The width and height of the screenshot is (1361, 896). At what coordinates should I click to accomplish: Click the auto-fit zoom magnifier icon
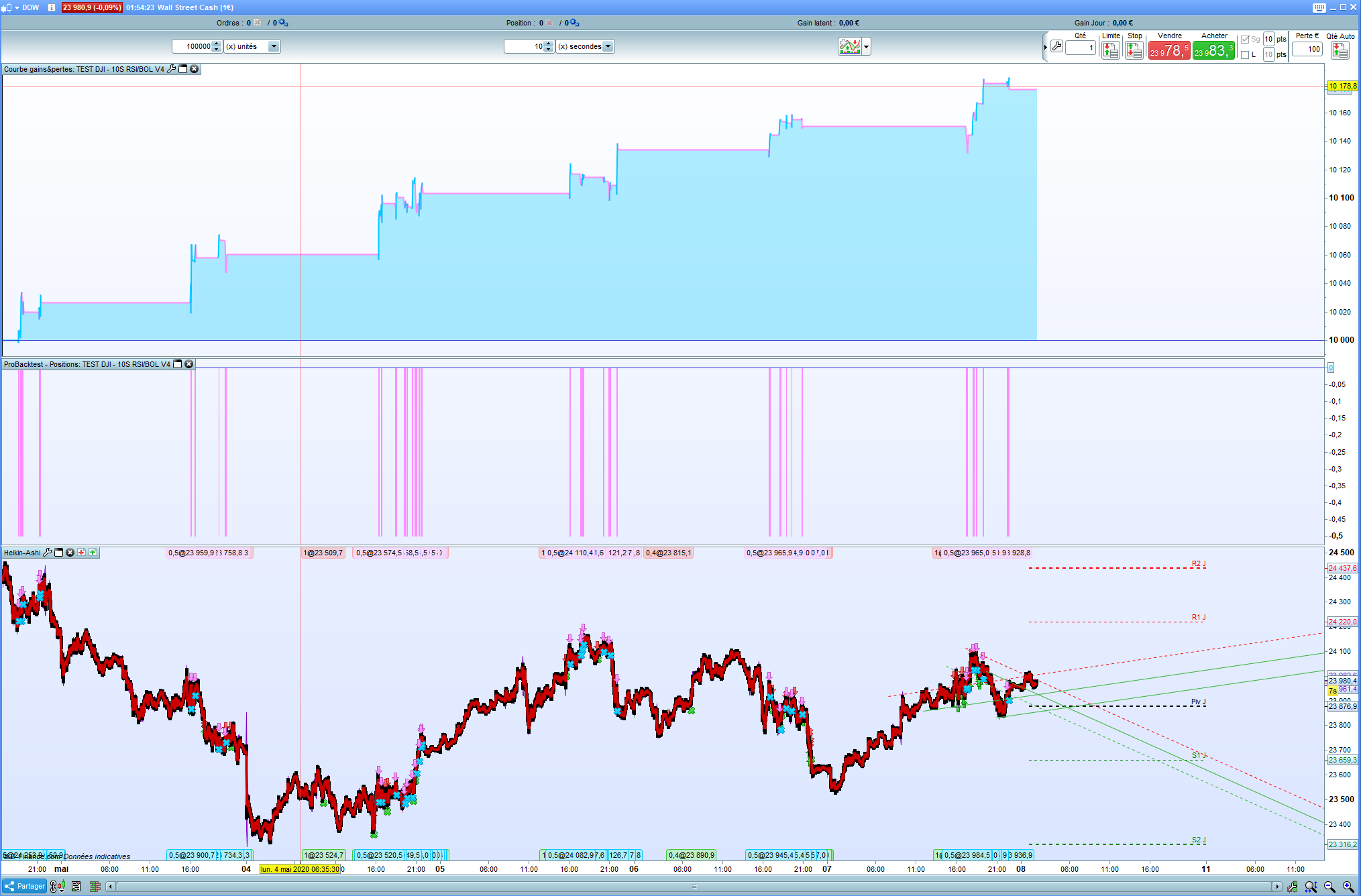pyautogui.click(x=1311, y=887)
